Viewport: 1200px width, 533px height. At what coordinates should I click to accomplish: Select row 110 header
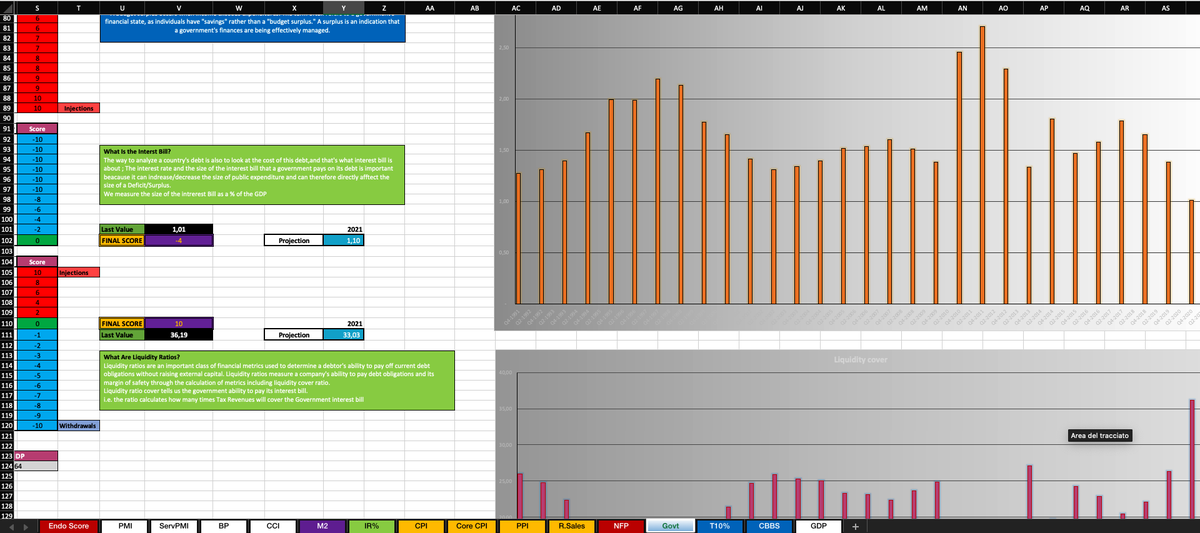click(x=7, y=324)
